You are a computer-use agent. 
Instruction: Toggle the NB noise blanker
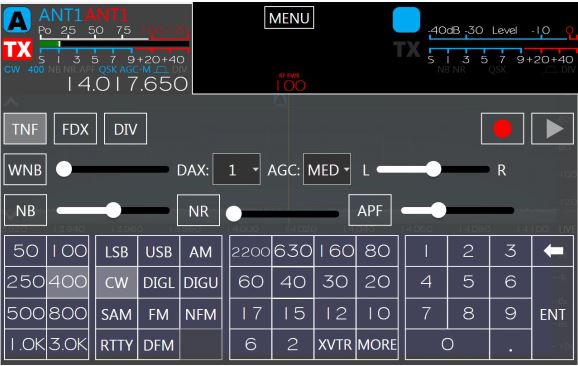(25, 210)
